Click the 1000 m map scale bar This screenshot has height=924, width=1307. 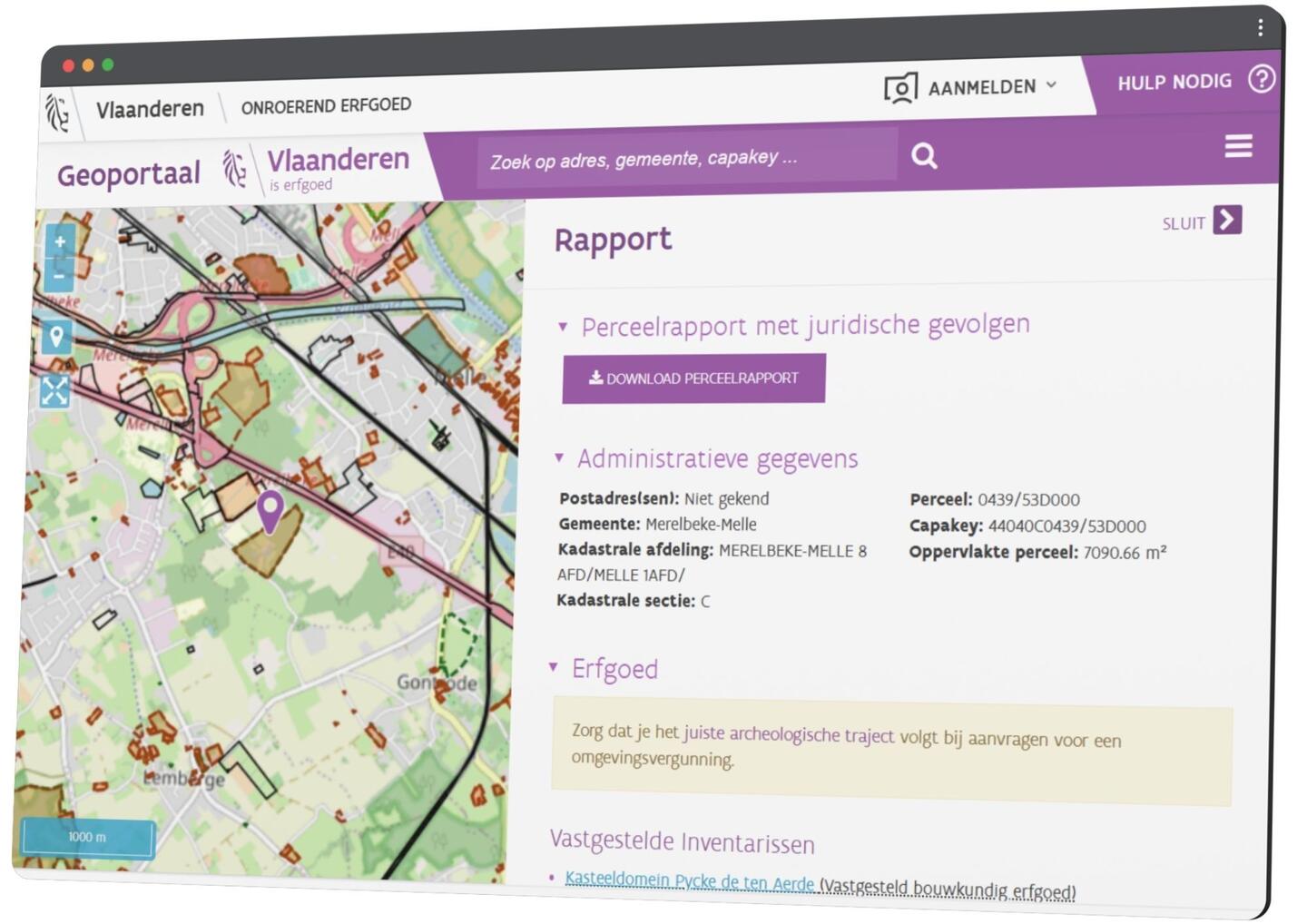(x=88, y=837)
